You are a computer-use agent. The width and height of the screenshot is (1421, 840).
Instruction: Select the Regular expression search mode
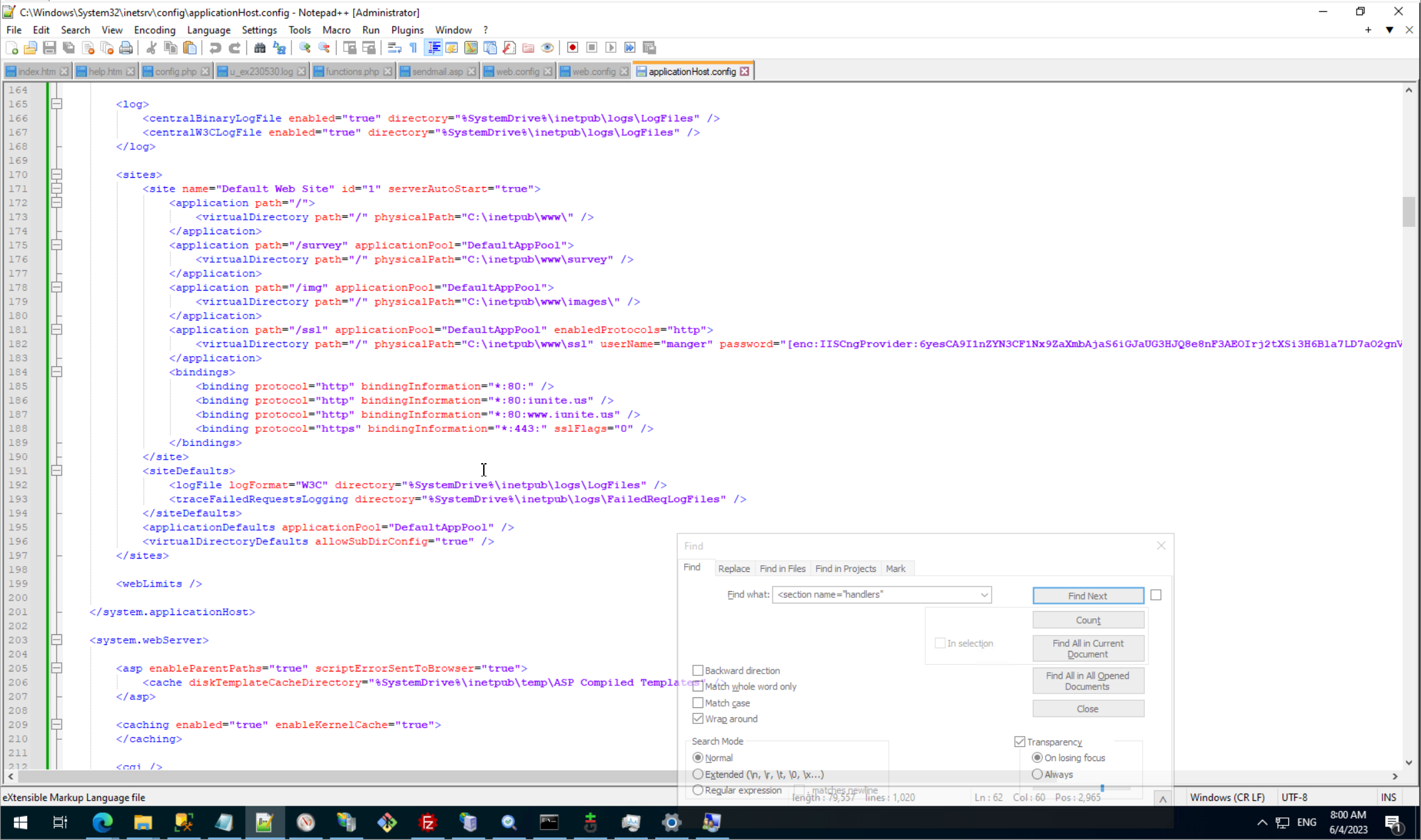[698, 790]
